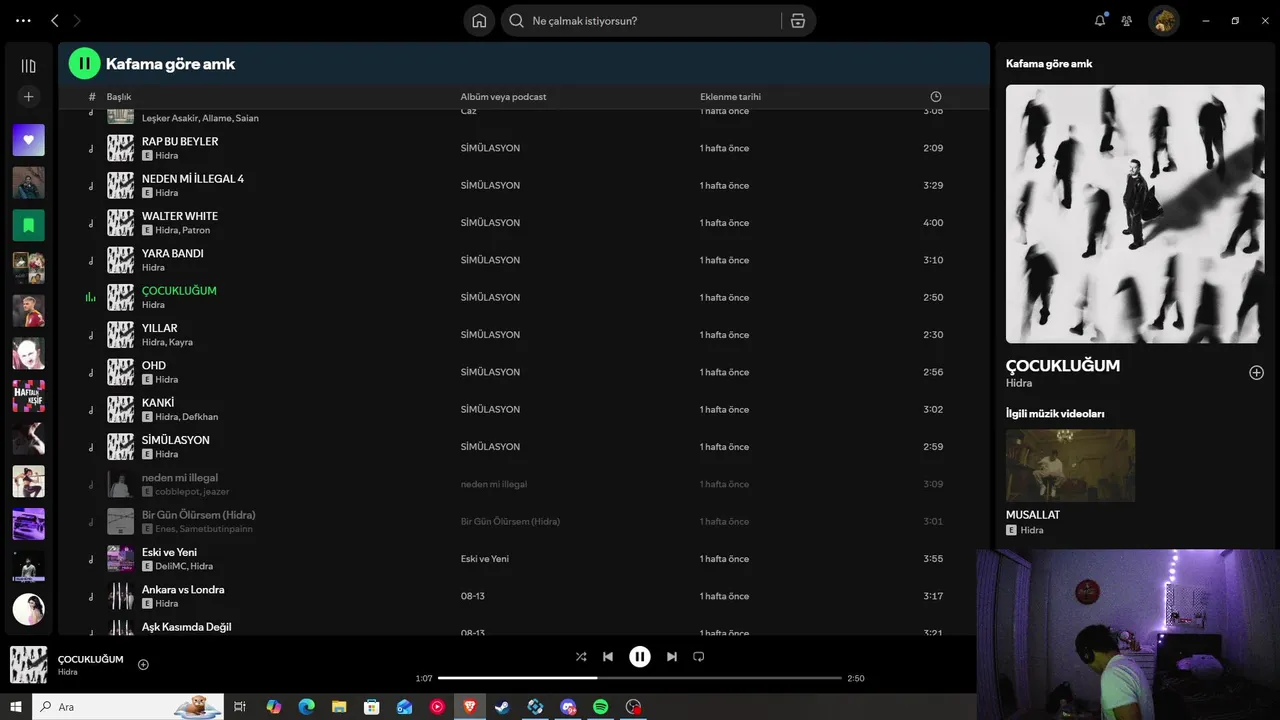Screen dimensions: 1280x720
Task: Open the Hidra artist link in right panel
Action: pyautogui.click(x=1019, y=383)
